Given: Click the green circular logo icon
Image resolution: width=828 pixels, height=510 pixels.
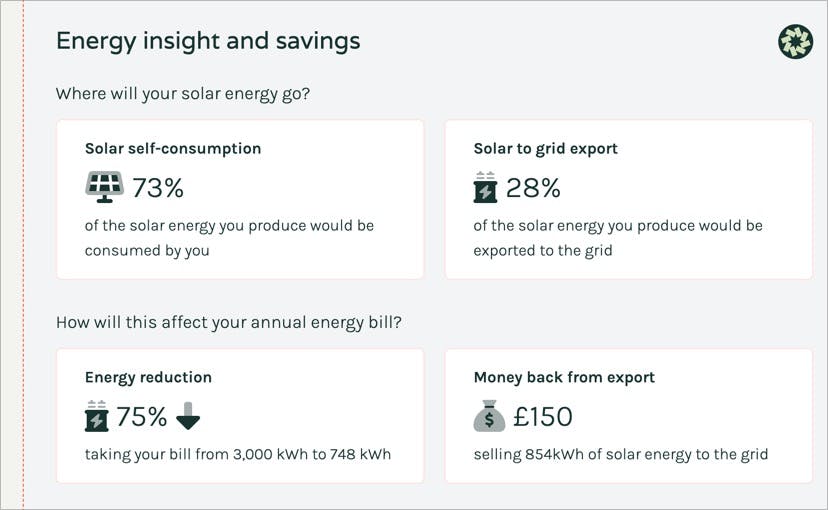Looking at the screenshot, I should [x=795, y=41].
